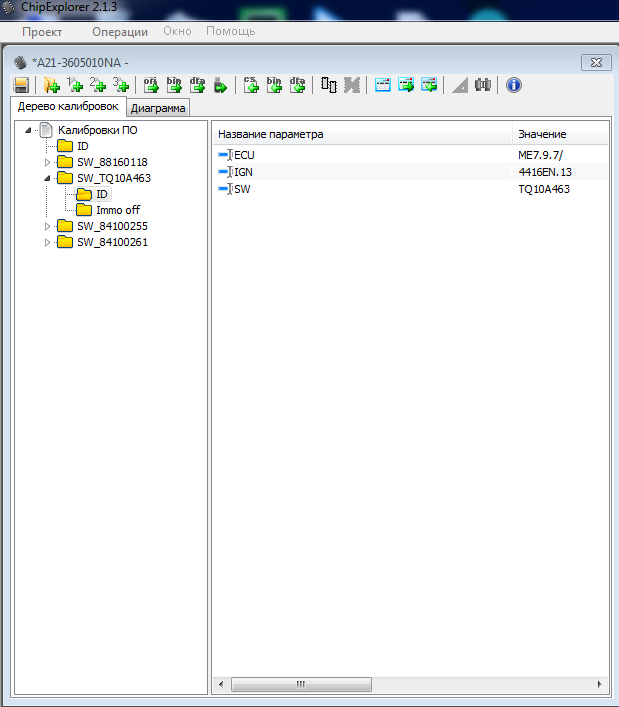Switch to the Диаграмма tab
619x707 pixels.
[158, 108]
